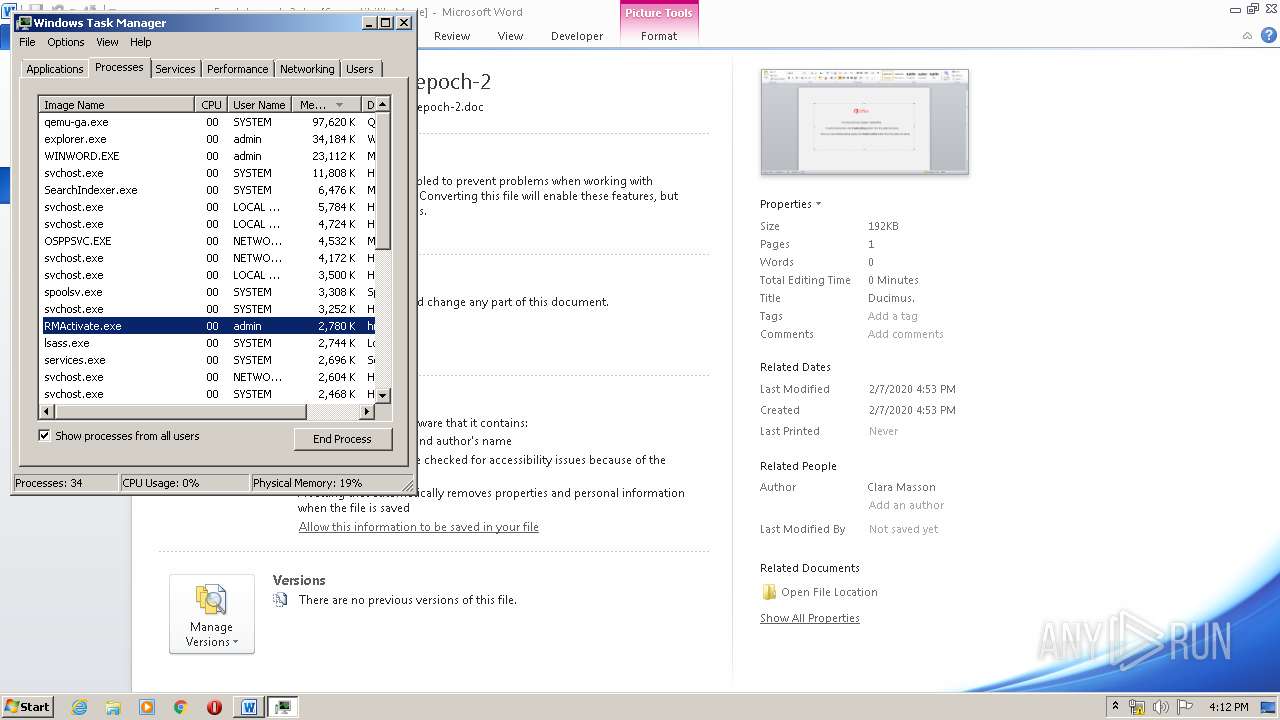This screenshot has width=1280, height=720.
Task: Select the explorer.exe process row
Action: pyautogui.click(x=208, y=139)
